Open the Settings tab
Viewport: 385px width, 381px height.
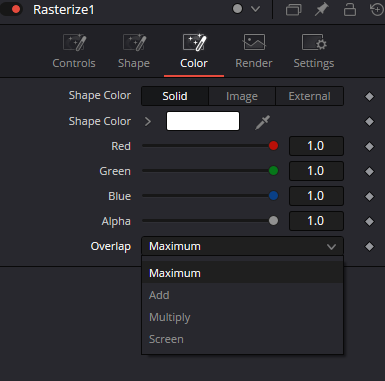[314, 51]
